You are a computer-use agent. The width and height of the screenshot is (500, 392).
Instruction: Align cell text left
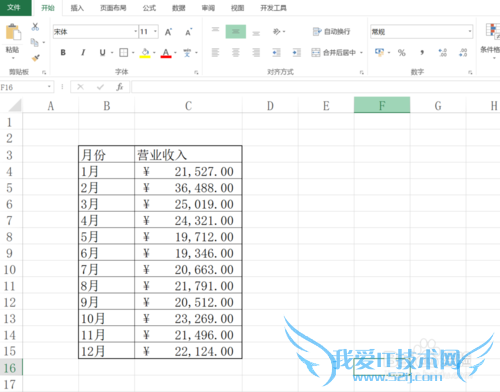tap(215, 52)
